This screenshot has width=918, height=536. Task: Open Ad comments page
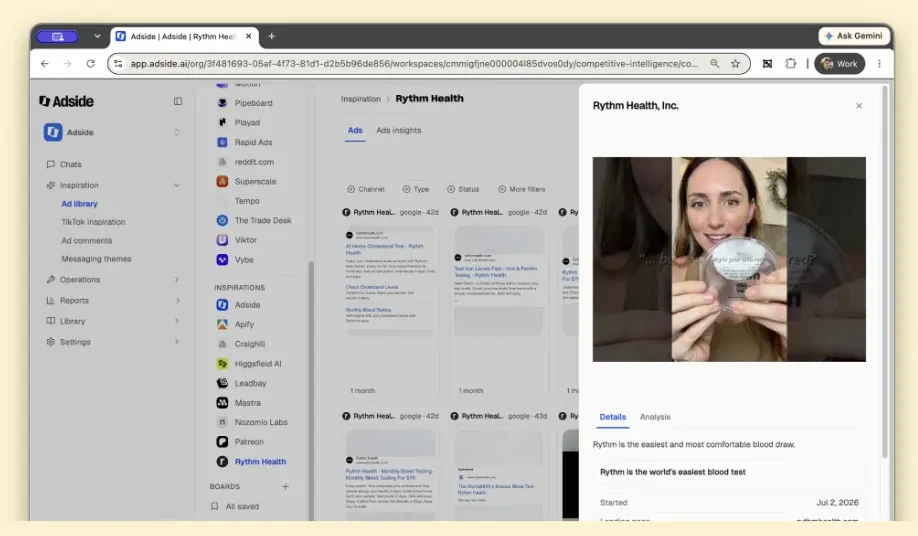(x=87, y=240)
